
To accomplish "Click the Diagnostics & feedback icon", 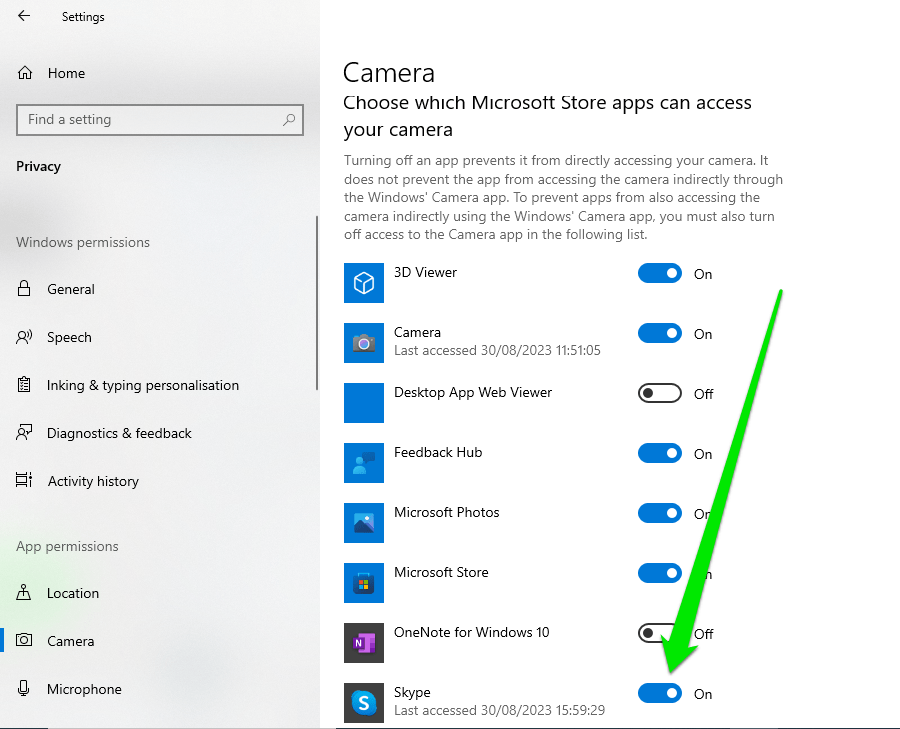I will pyautogui.click(x=24, y=433).
